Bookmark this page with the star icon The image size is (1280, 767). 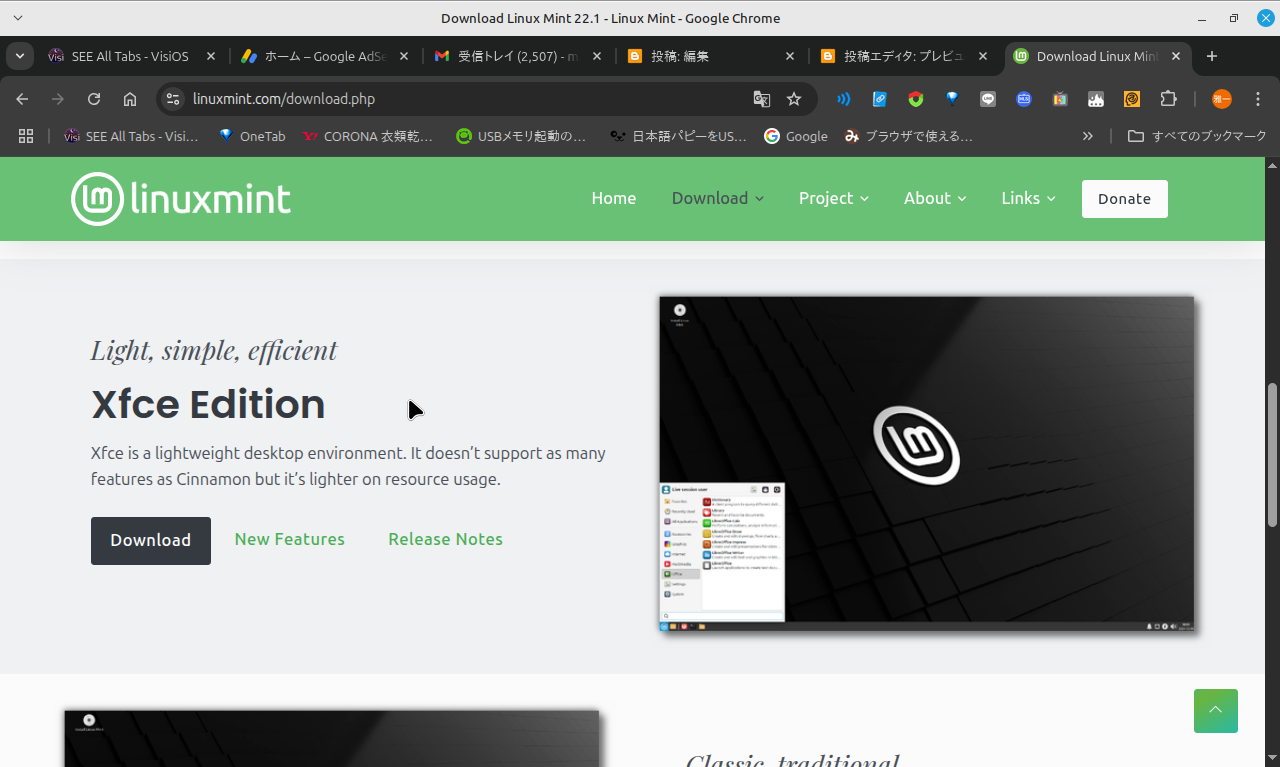pyautogui.click(x=794, y=99)
